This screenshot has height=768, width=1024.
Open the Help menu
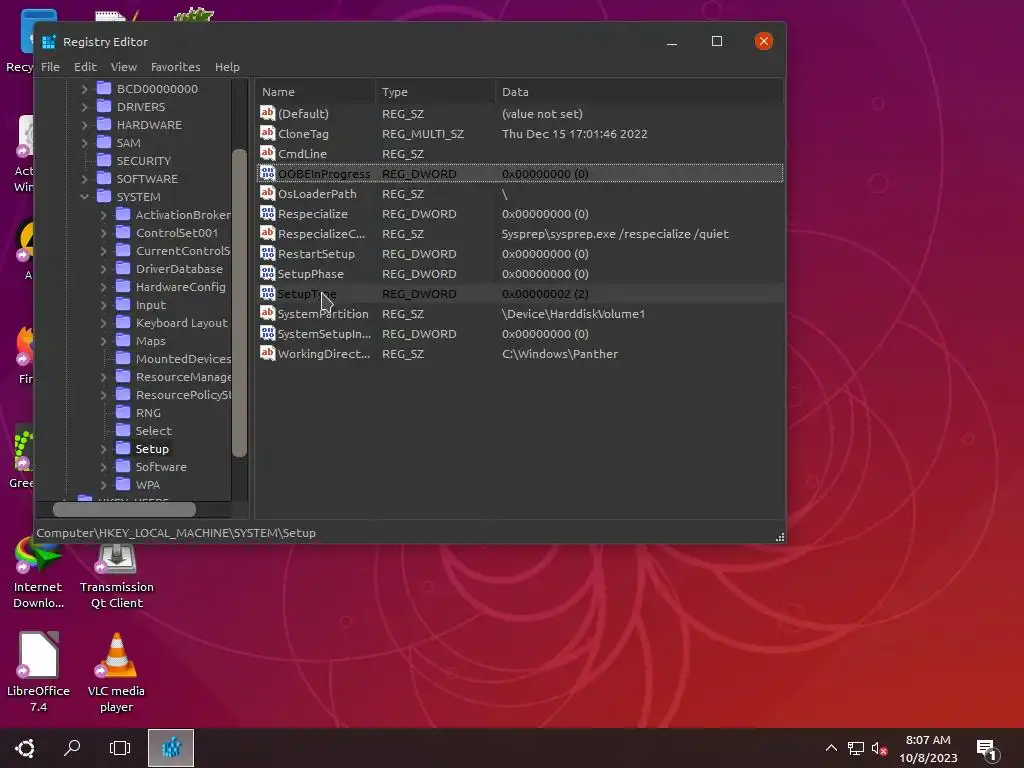(227, 67)
